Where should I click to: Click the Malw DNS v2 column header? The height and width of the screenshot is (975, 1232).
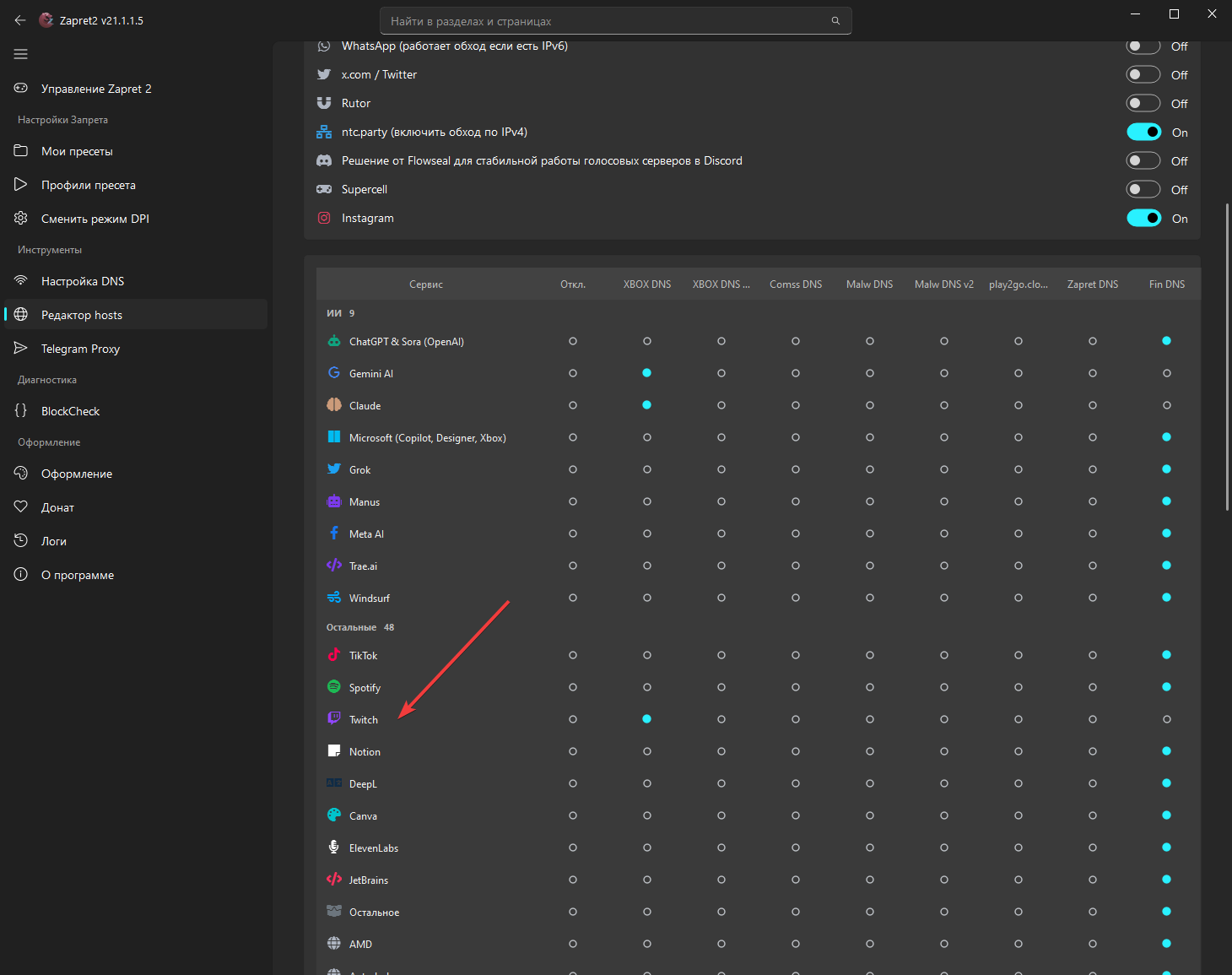click(x=944, y=284)
